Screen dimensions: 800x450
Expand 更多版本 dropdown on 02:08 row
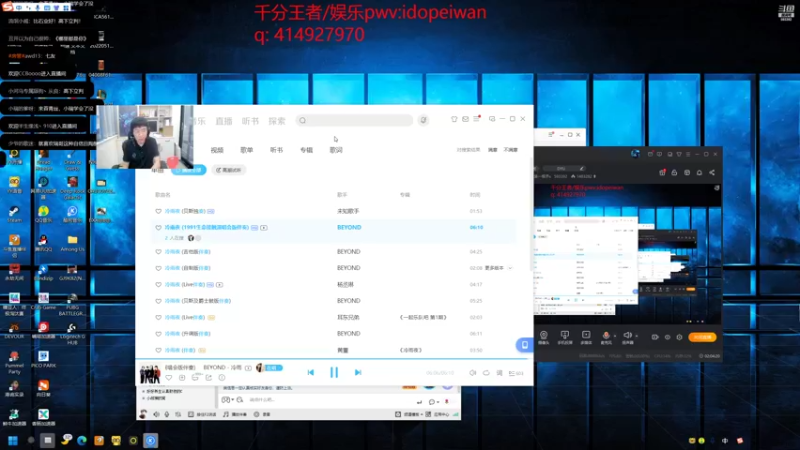tap(498, 268)
